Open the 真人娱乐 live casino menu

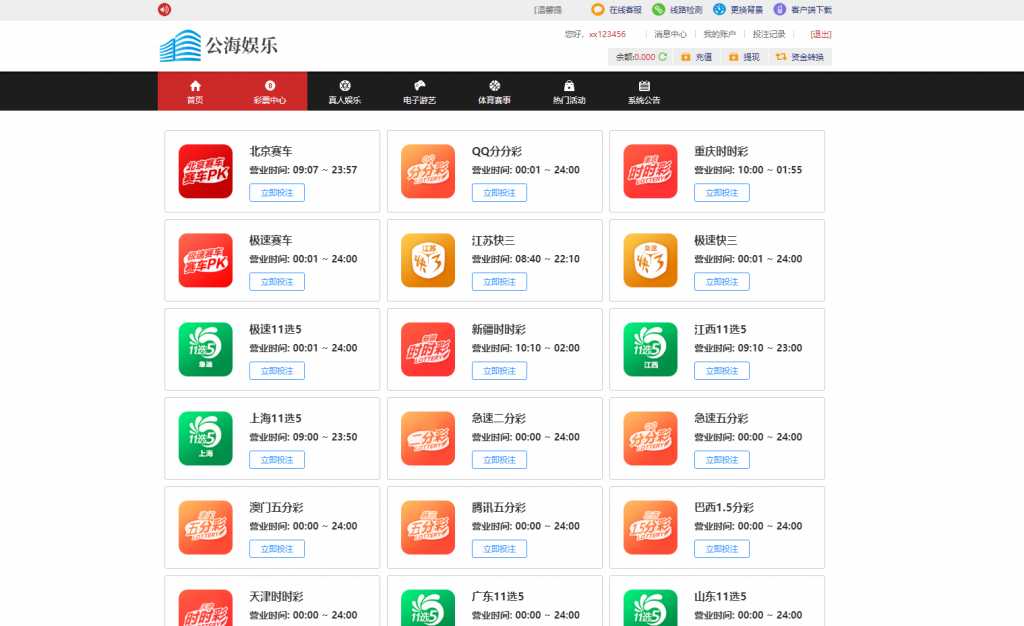click(344, 91)
